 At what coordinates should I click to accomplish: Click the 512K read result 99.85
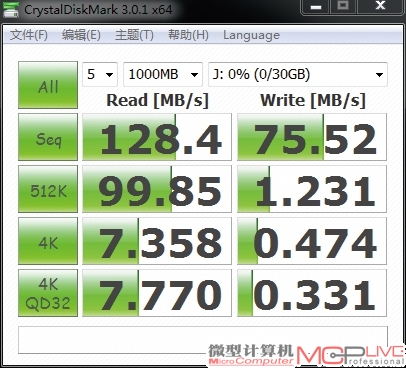point(157,189)
